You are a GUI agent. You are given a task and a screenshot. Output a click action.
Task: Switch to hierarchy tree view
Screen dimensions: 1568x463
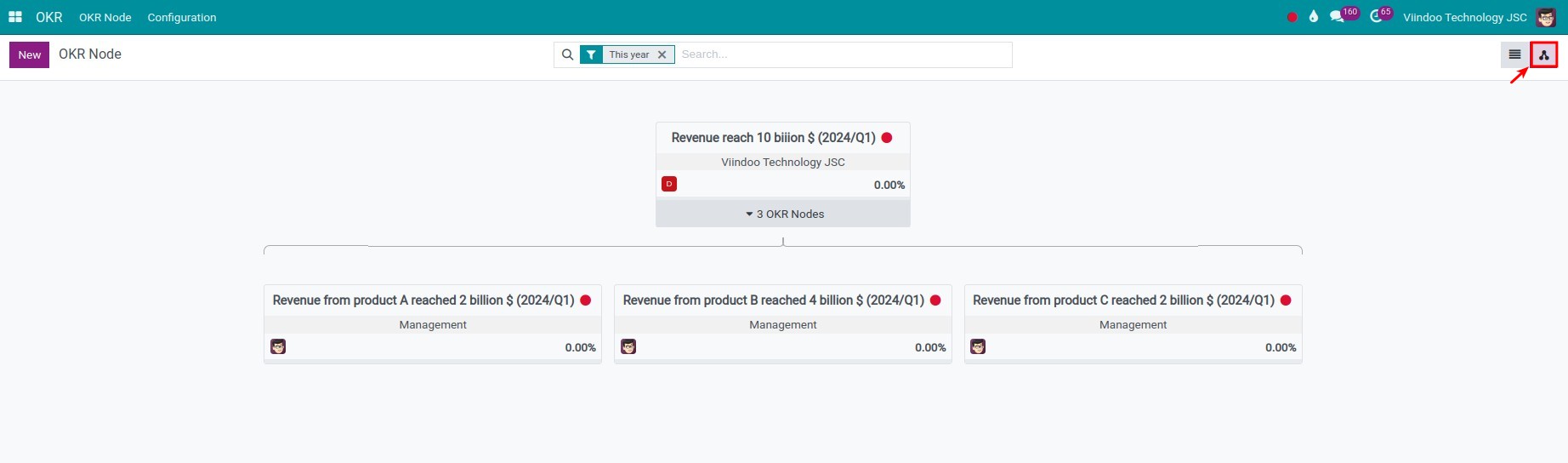(1544, 54)
